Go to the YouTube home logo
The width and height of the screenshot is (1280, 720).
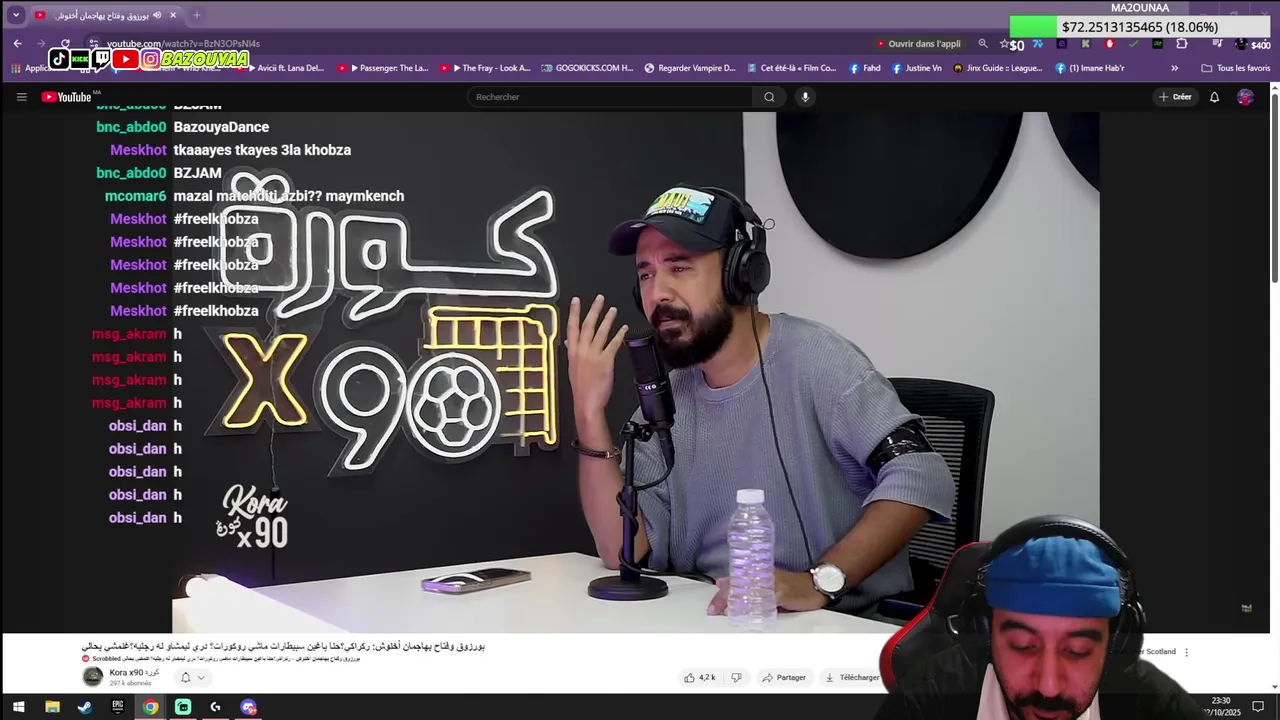[x=67, y=97]
